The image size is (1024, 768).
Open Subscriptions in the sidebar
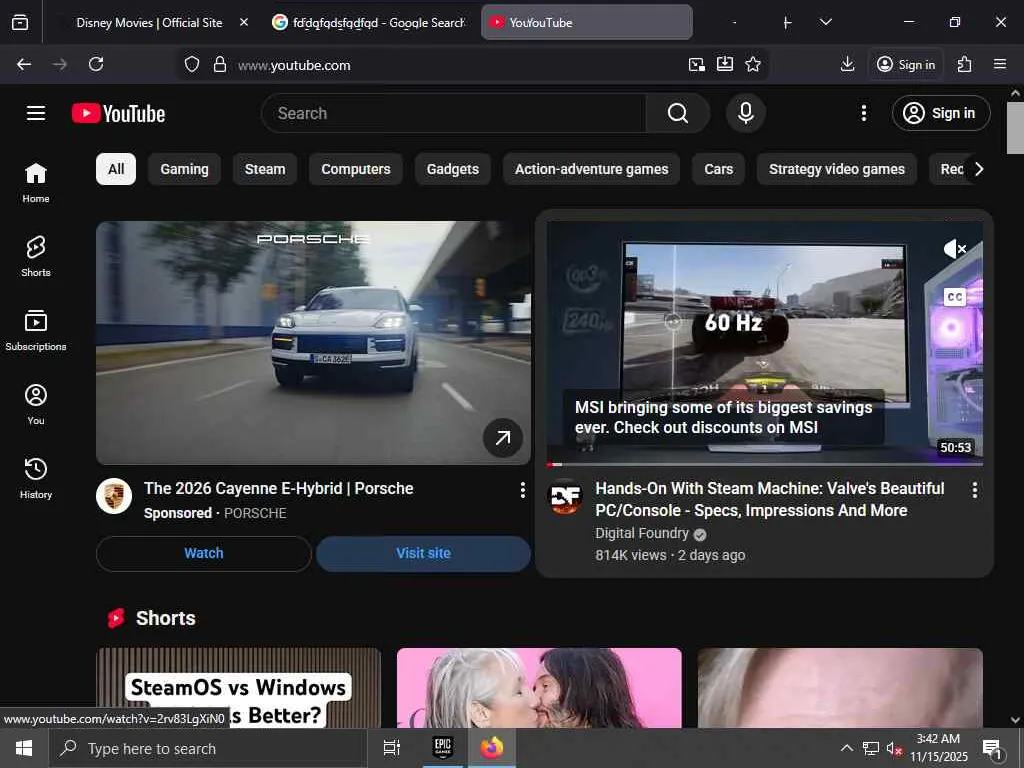36,330
